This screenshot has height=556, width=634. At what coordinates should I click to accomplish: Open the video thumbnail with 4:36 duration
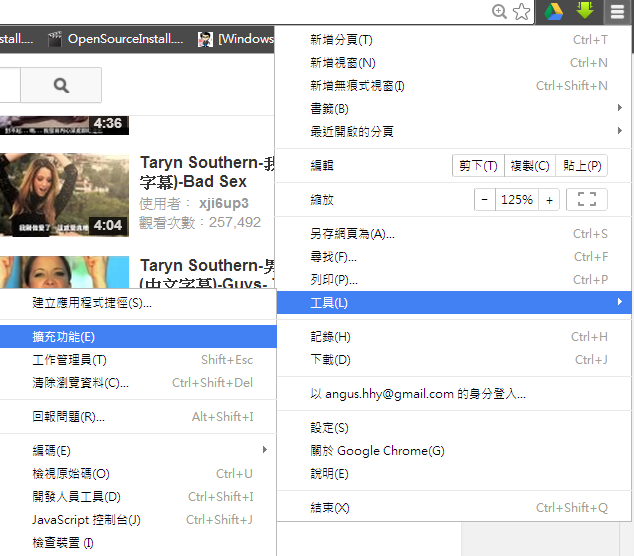(64, 125)
